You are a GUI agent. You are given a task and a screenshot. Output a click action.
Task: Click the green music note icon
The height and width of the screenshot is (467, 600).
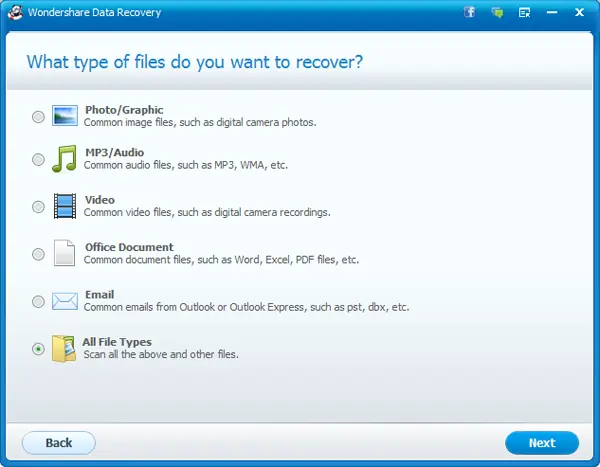pos(64,158)
